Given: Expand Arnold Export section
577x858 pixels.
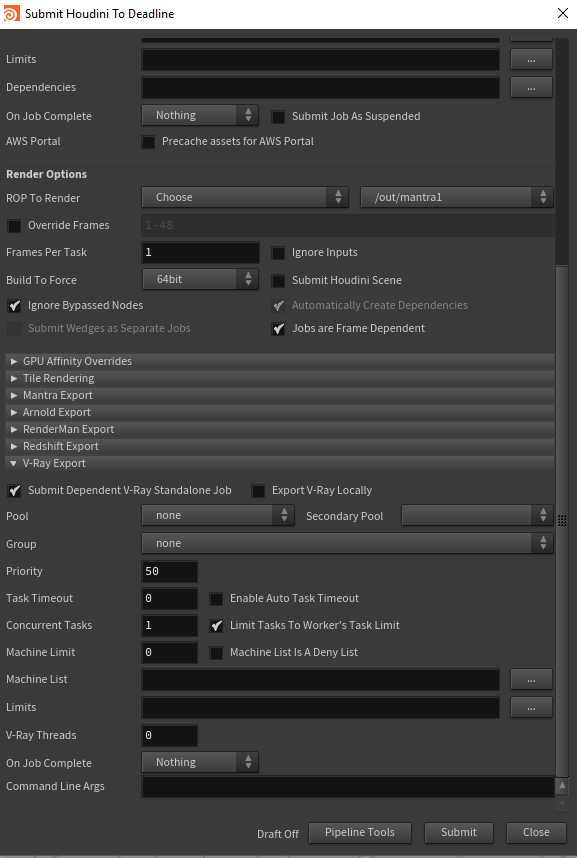Looking at the screenshot, I should click(x=280, y=412).
